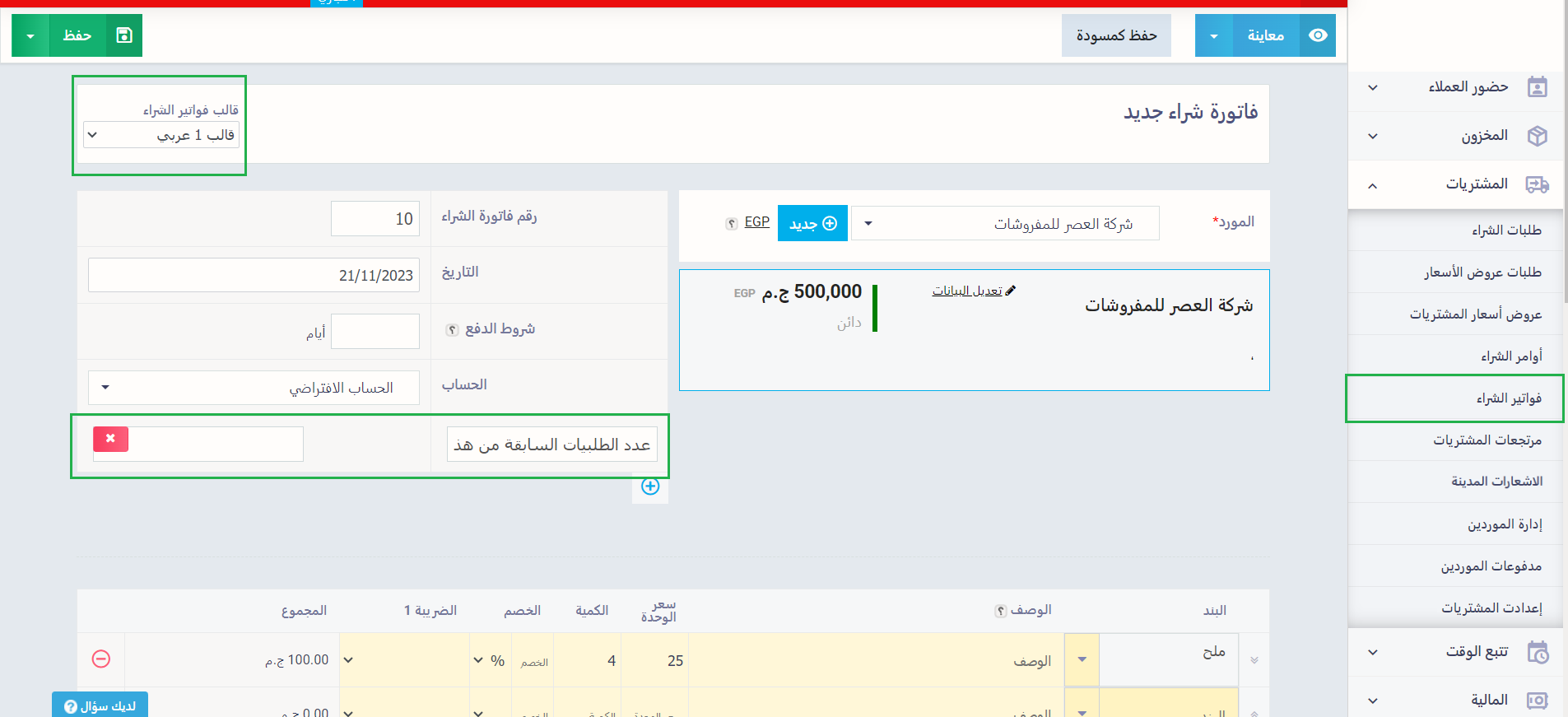The height and width of the screenshot is (717, 1568).
Task: Collapse the المشتريات sidebar section
Action: click(1372, 185)
